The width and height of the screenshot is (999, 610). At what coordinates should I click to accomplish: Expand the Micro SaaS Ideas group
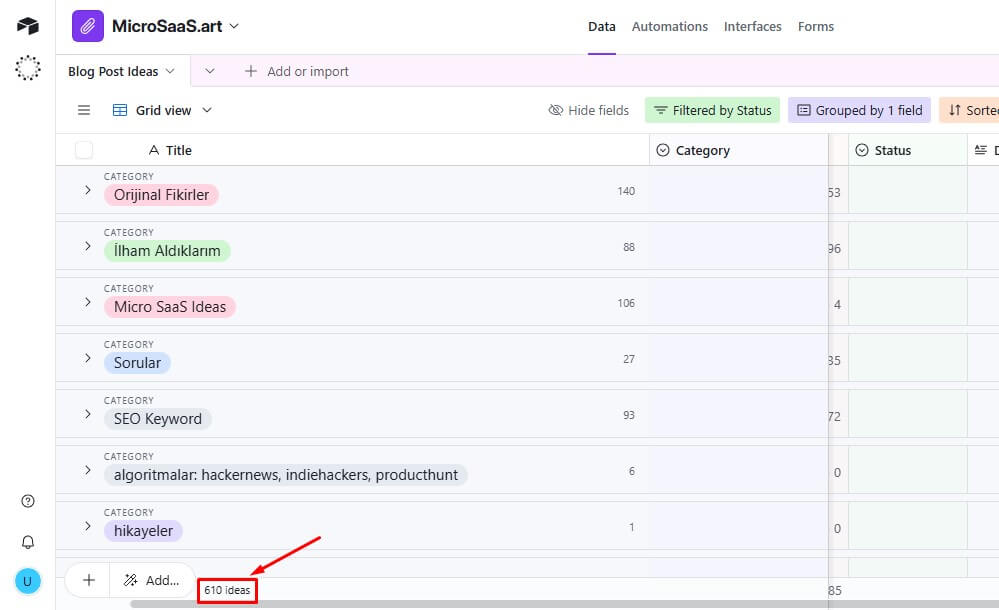coord(87,302)
